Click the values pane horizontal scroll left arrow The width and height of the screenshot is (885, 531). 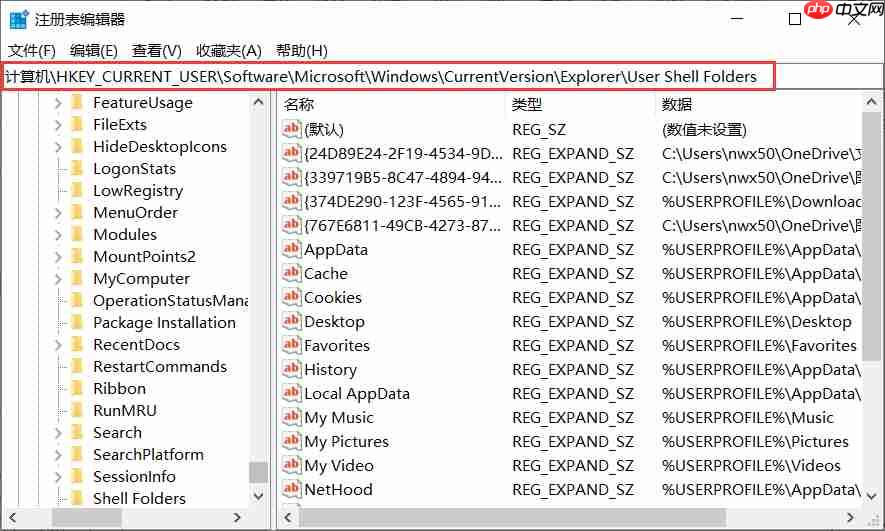(289, 517)
